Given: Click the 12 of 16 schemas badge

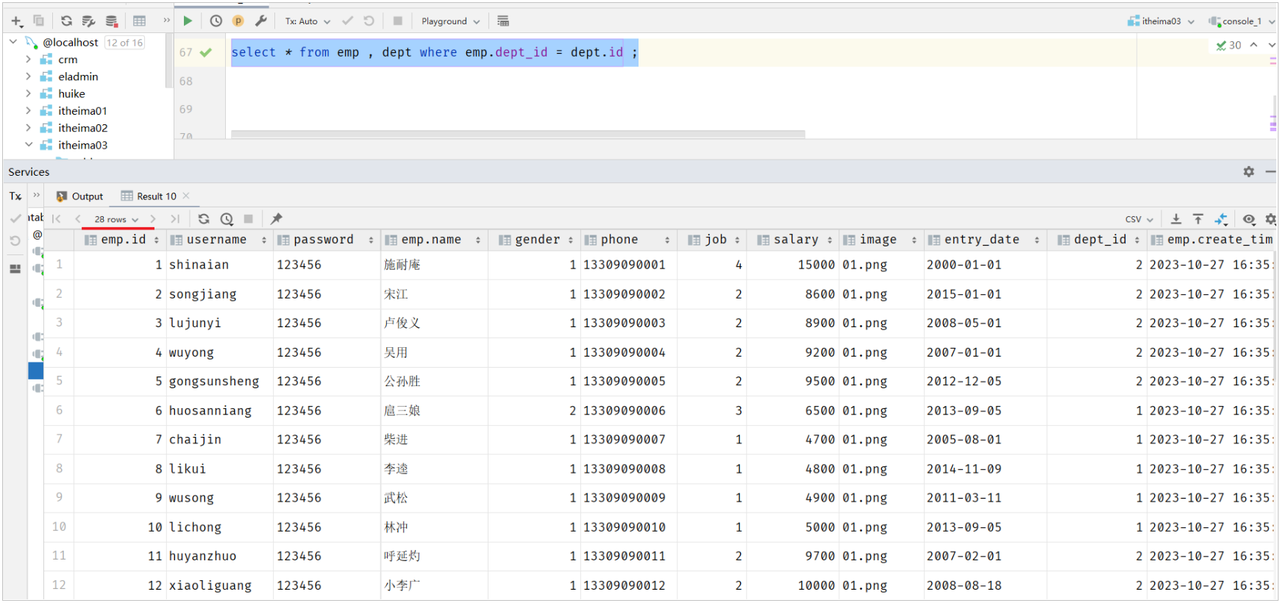Looking at the screenshot, I should [x=124, y=43].
